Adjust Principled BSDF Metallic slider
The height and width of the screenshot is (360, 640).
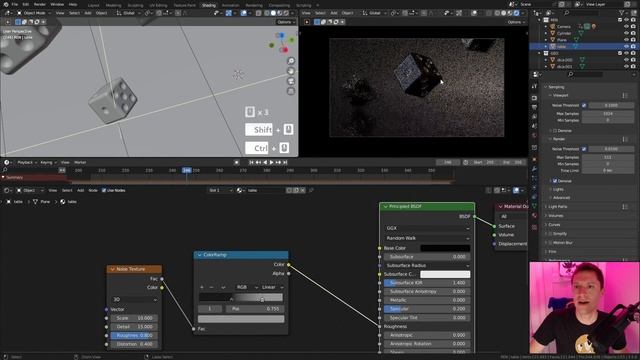427,300
